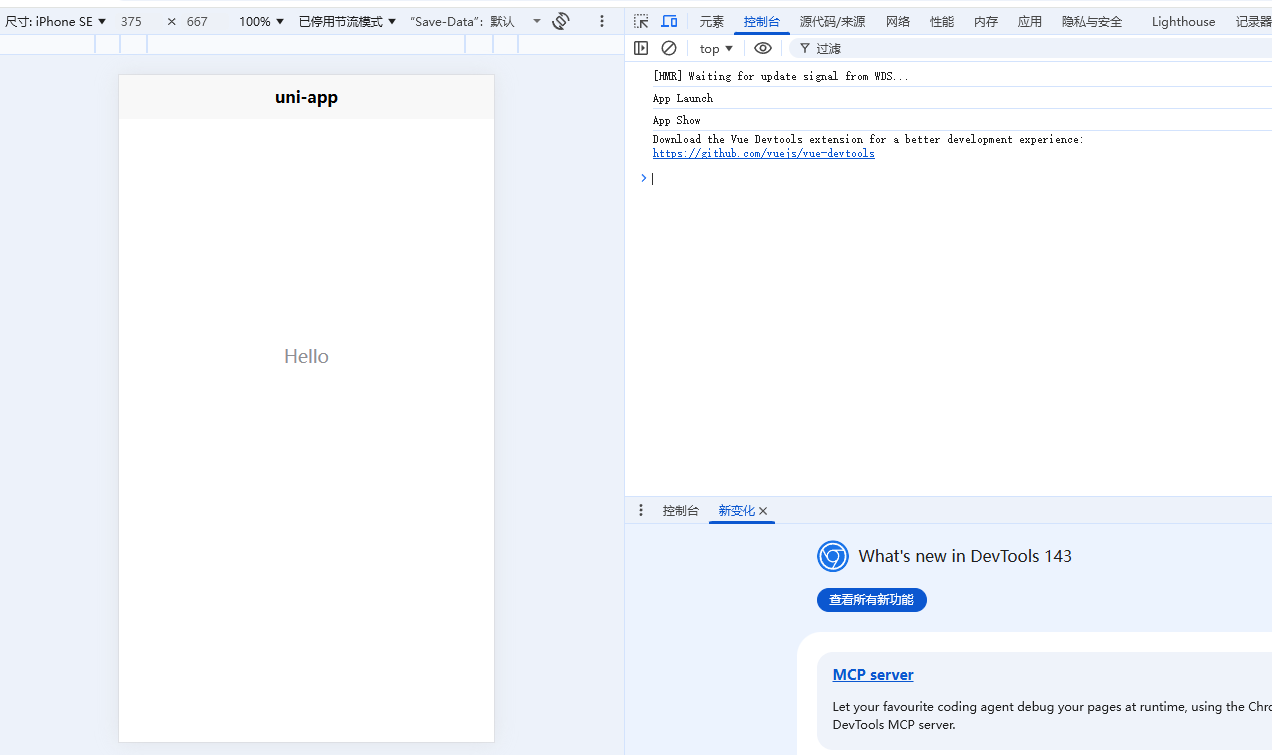Clear the console output

coord(669,48)
